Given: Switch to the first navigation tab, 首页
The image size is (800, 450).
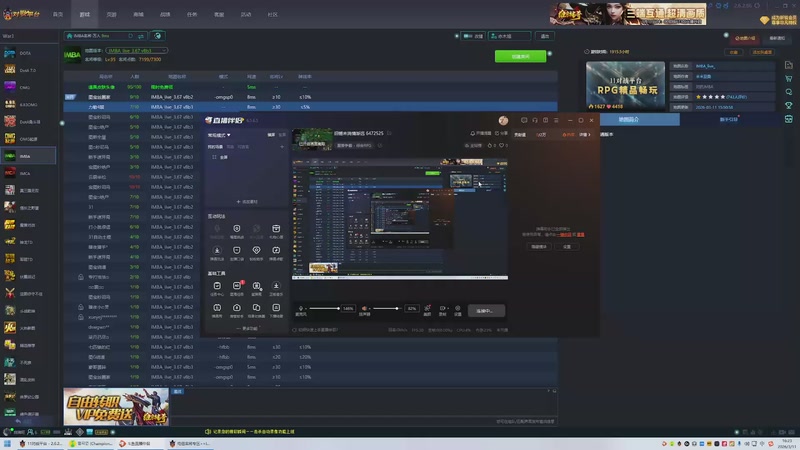Looking at the screenshot, I should [x=58, y=15].
